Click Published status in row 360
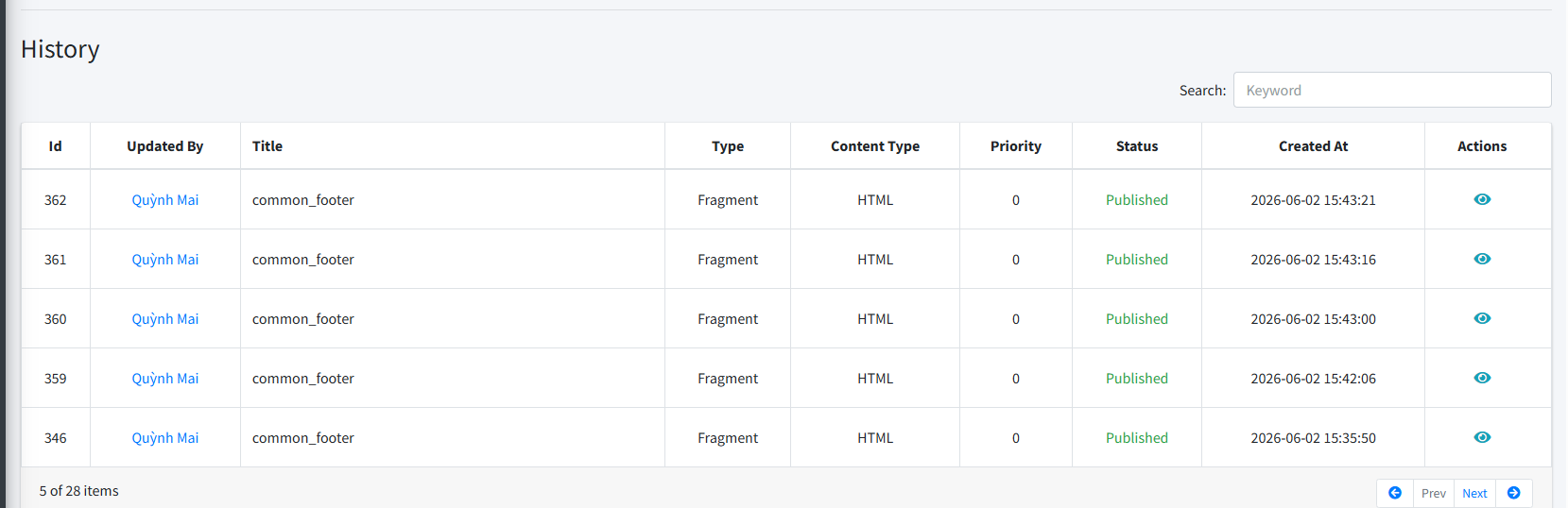This screenshot has height=508, width=1568. tap(1137, 319)
